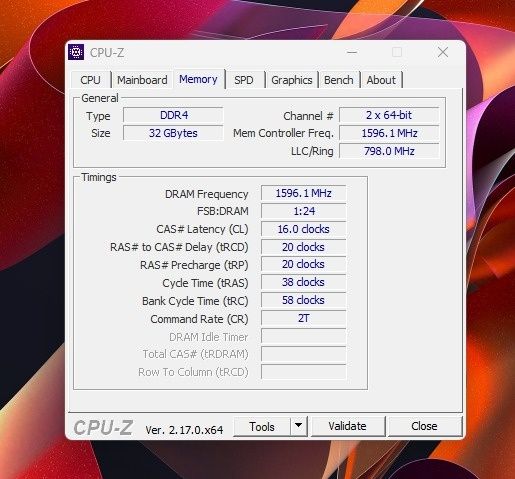Image resolution: width=515 pixels, height=479 pixels.
Task: Click the Mem Controller Freq. label
Action: 283,133
